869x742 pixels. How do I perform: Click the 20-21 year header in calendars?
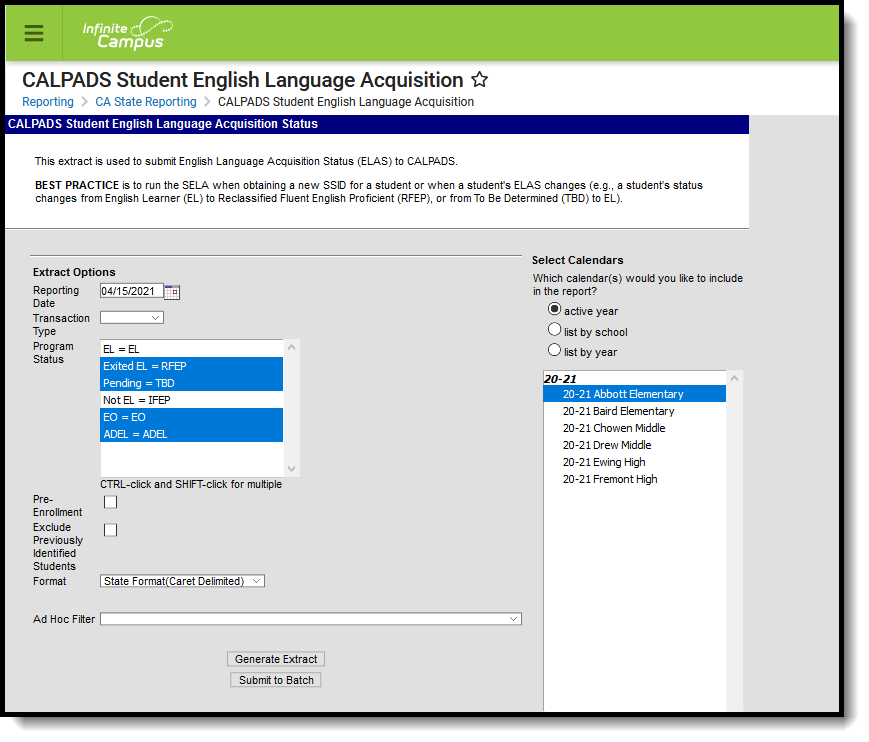560,379
